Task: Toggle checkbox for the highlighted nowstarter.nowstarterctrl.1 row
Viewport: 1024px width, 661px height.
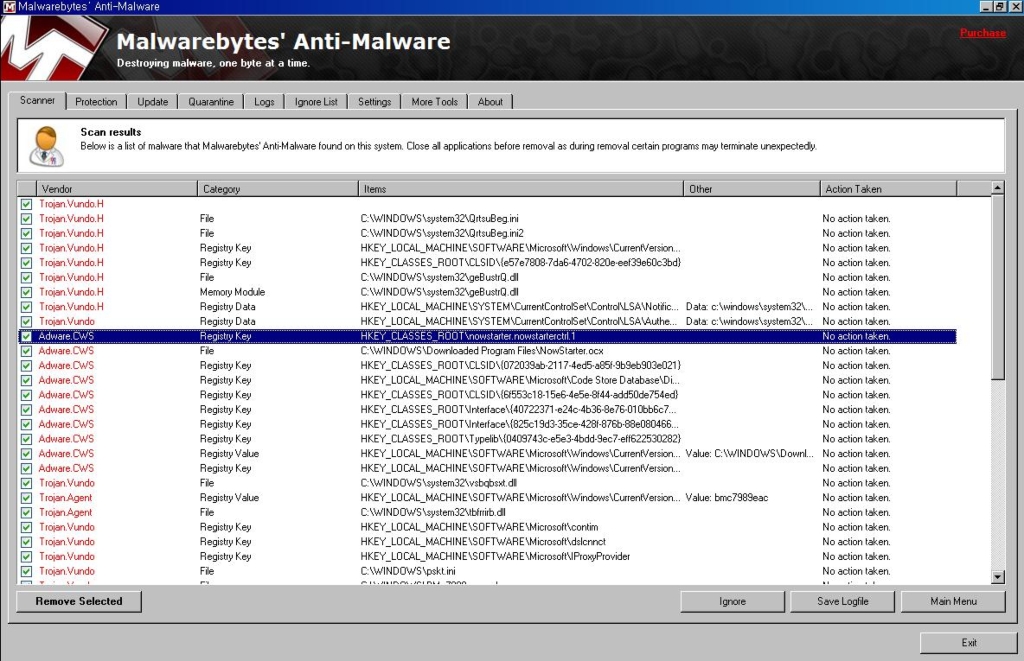Action: coord(26,336)
